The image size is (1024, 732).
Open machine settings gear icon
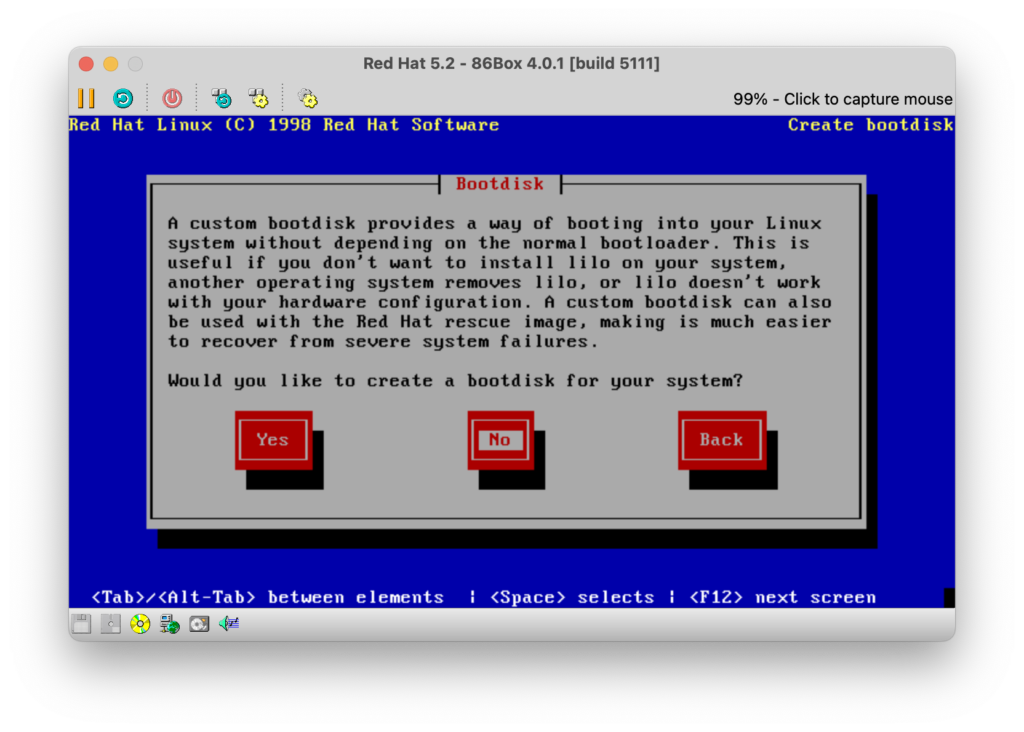coord(308,99)
